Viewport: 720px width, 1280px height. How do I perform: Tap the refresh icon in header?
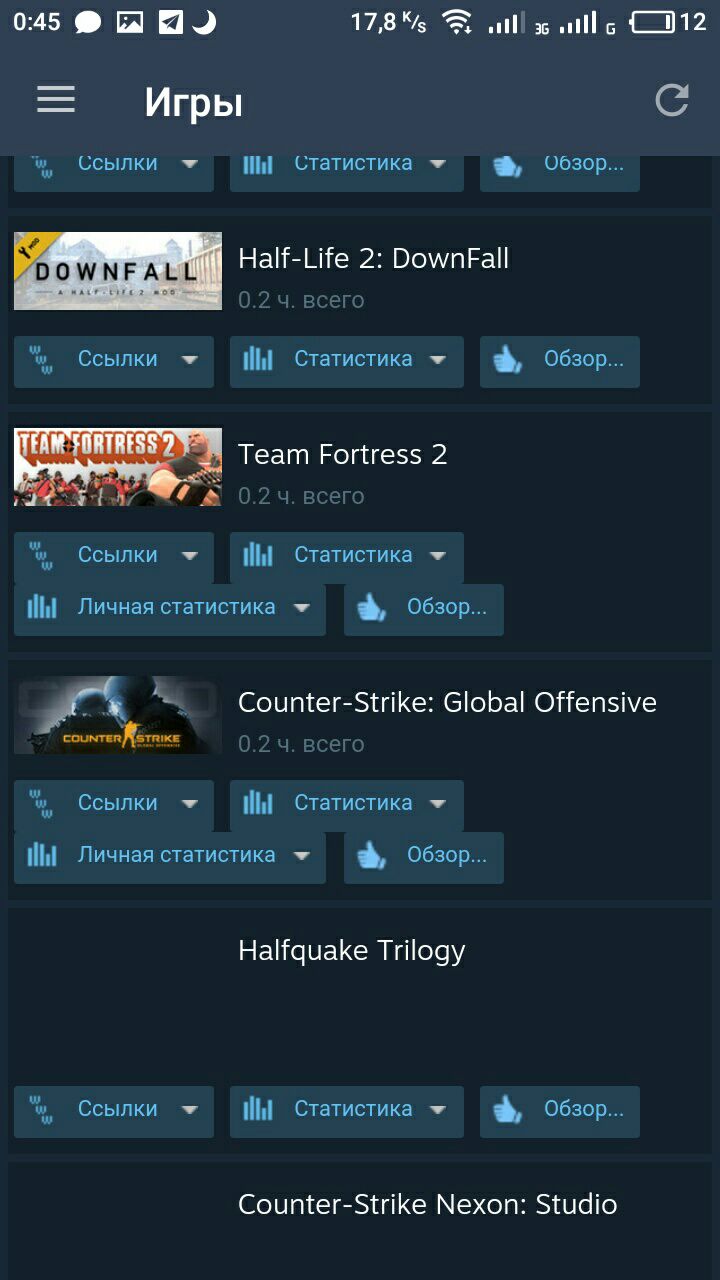point(672,100)
